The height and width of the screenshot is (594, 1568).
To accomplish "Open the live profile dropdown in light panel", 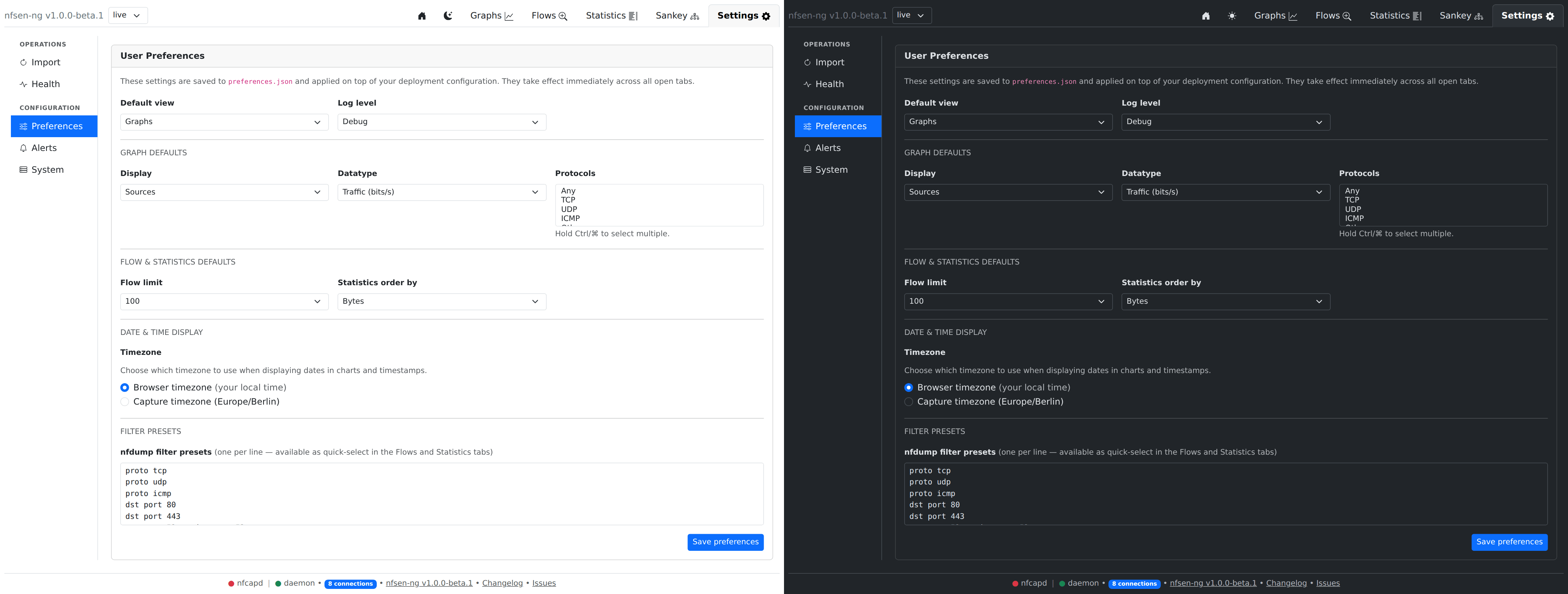I will coord(128,15).
